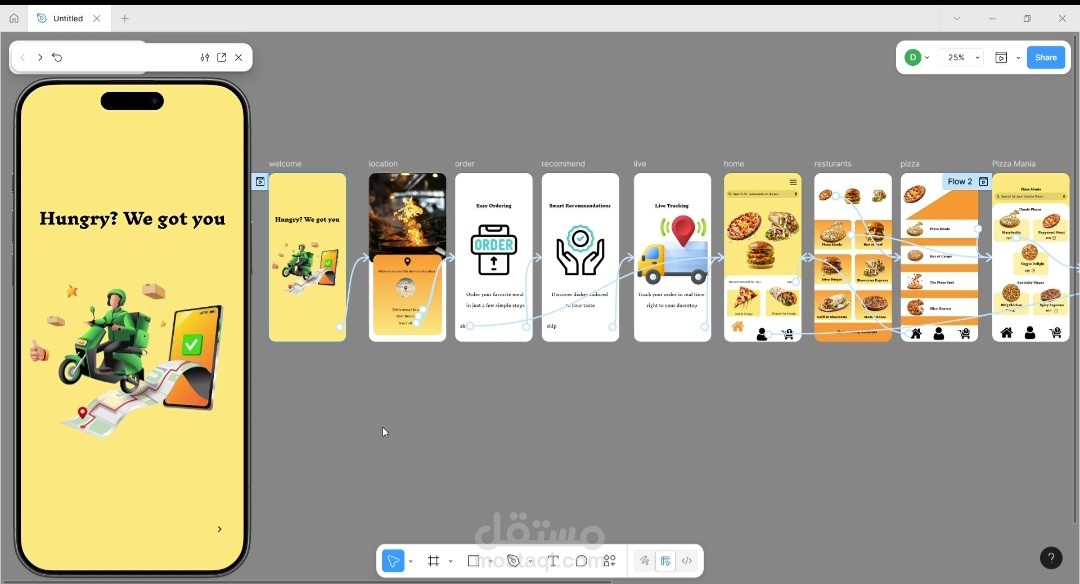Click cart icon in Pizza Mania frame
The height and width of the screenshot is (584, 1080).
tap(1055, 333)
